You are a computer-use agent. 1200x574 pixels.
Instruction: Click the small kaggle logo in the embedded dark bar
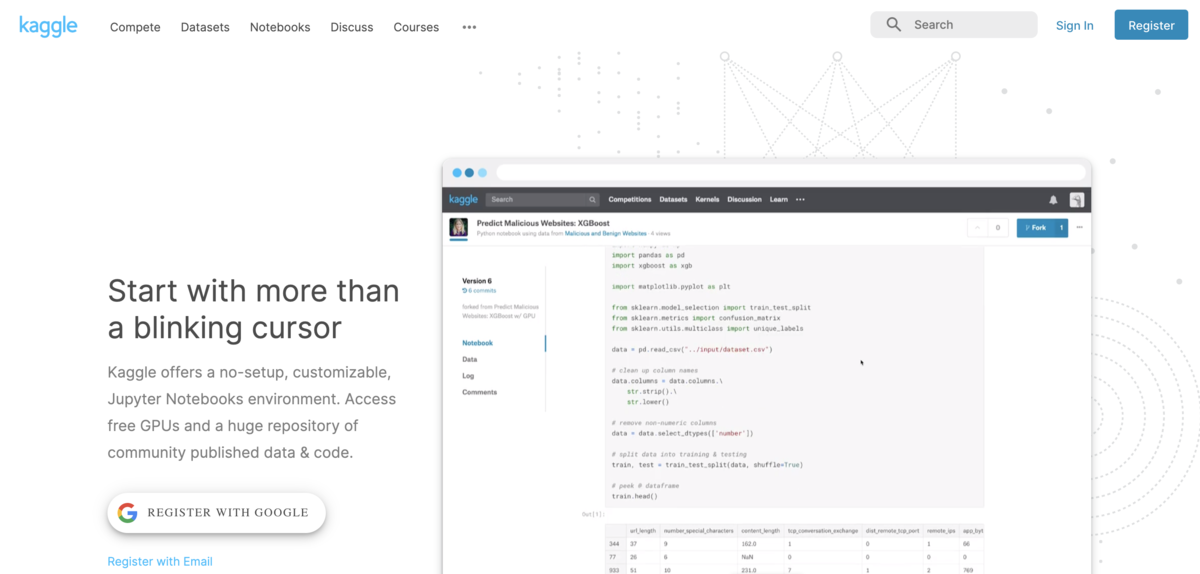click(463, 199)
